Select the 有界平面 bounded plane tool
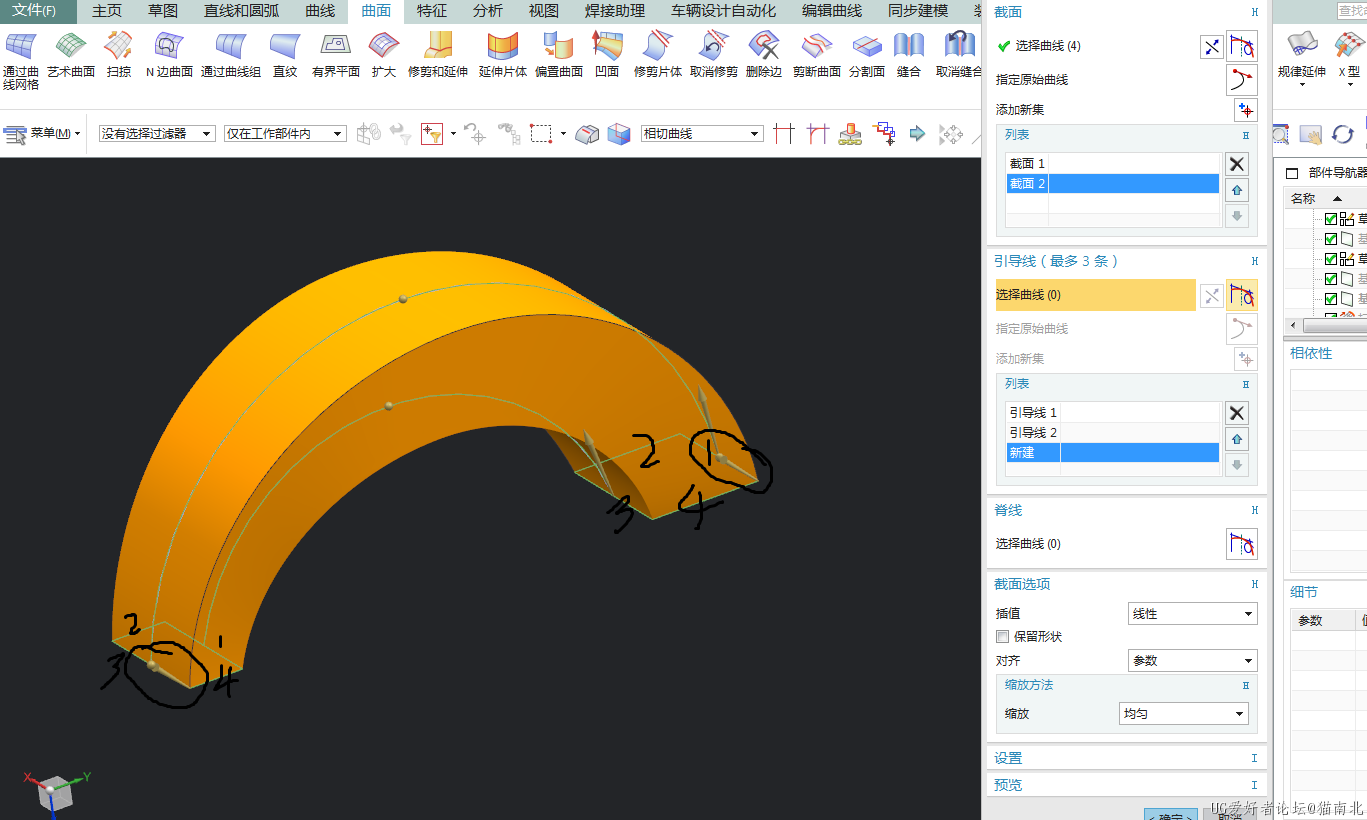 336,55
